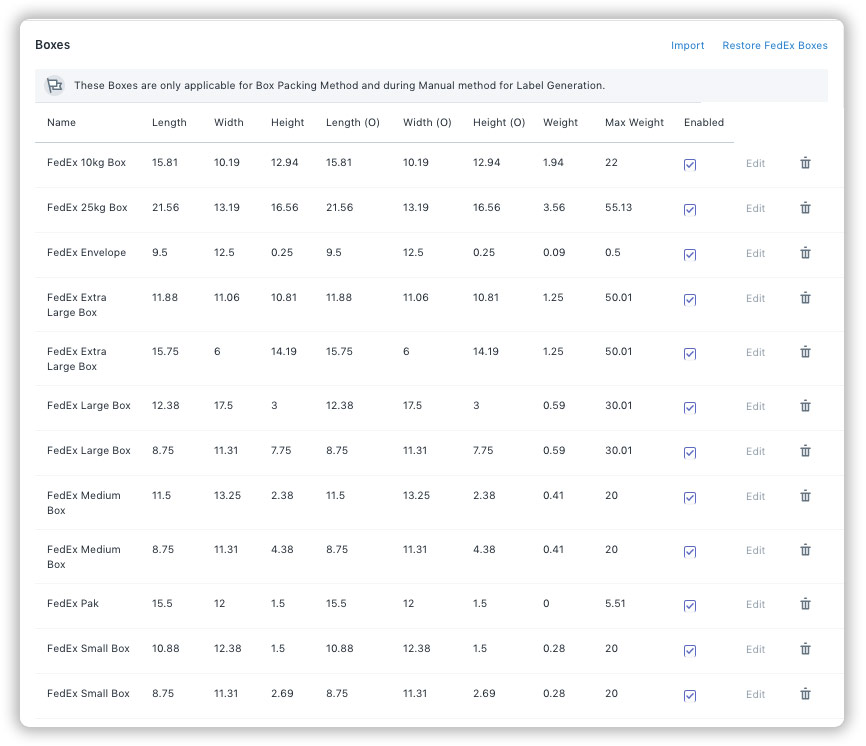The width and height of the screenshot is (866, 746).
Task: Disable Small Box with height 2.69
Action: [x=690, y=696]
